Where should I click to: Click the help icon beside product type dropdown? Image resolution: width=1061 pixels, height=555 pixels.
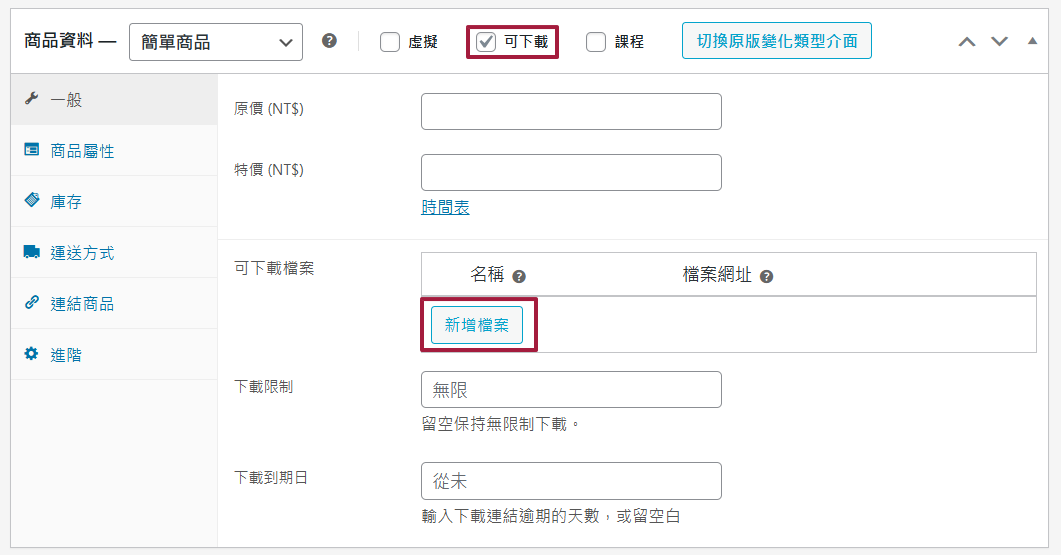pyautogui.click(x=330, y=41)
